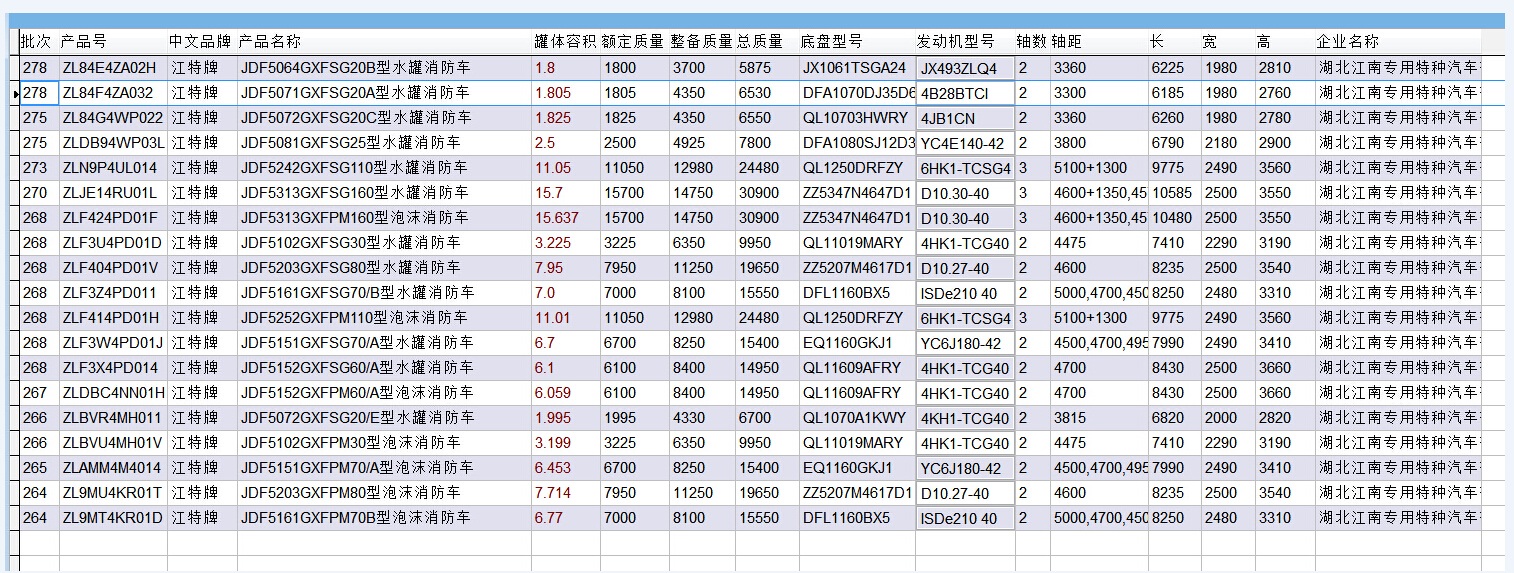Image resolution: width=1514 pixels, height=573 pixels.
Task: Select product number cell ZLBVR4MH011
Action: [110, 418]
